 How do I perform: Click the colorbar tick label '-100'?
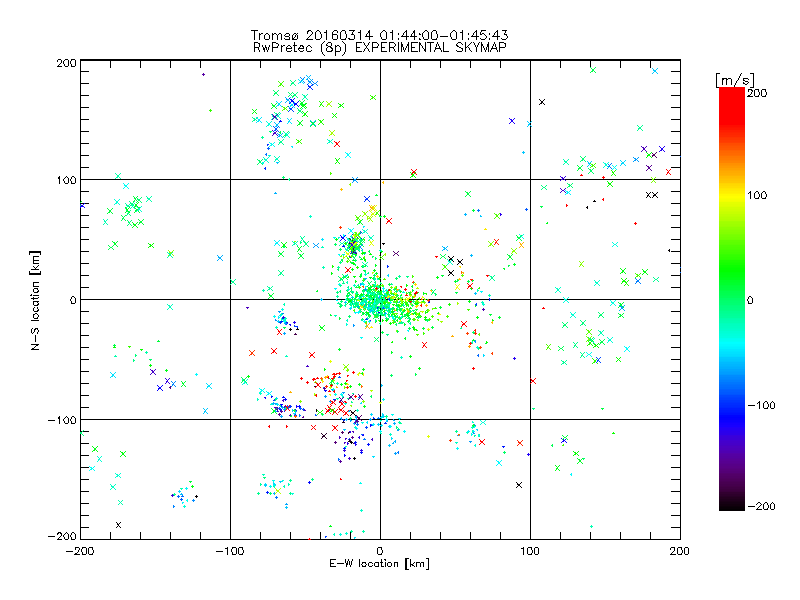[761, 405]
